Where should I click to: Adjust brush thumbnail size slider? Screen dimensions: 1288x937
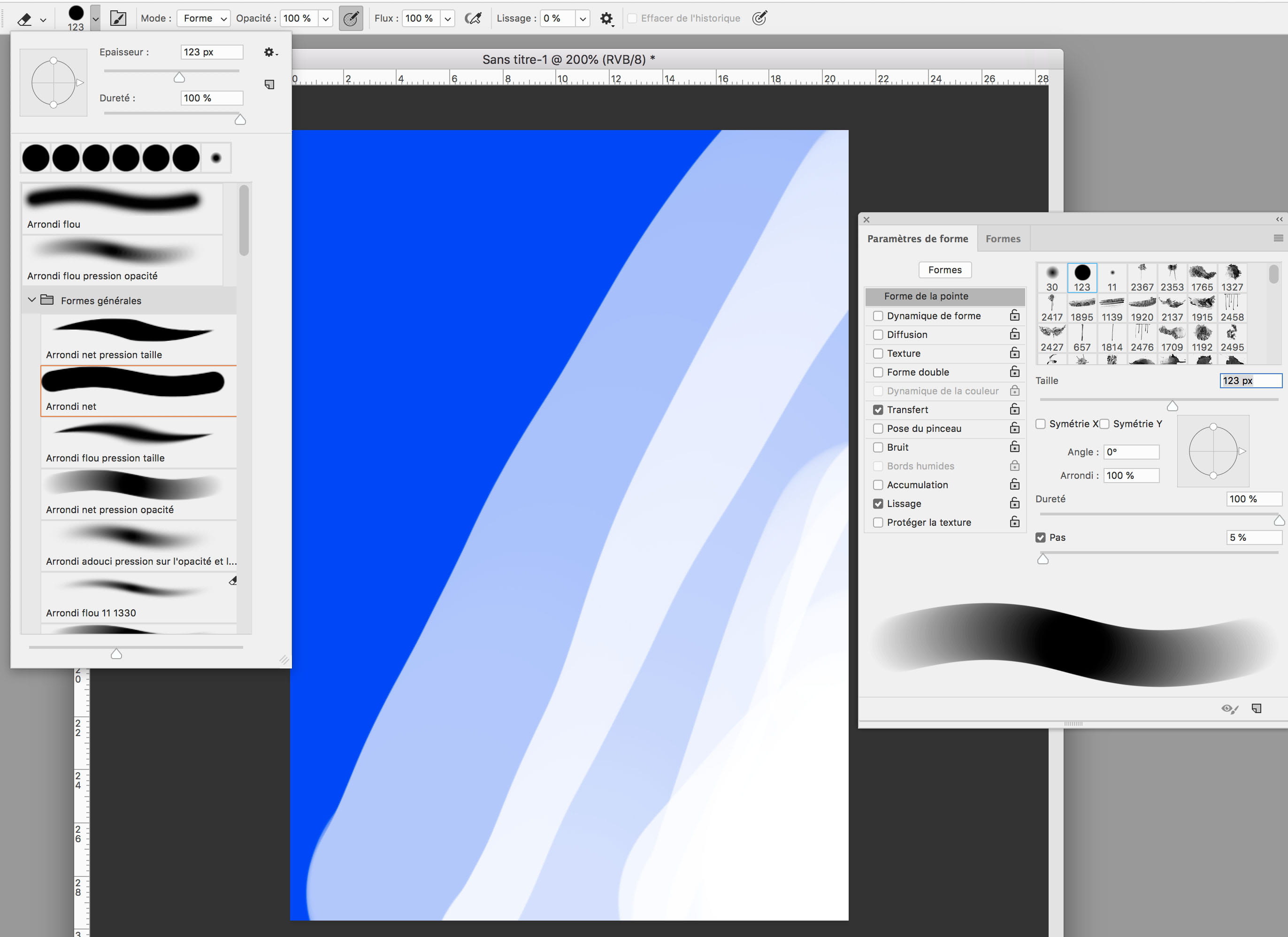116,653
